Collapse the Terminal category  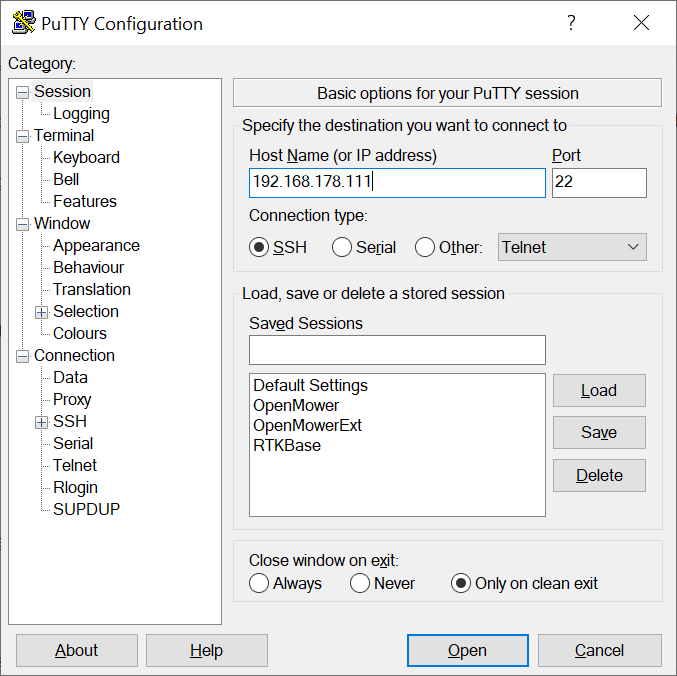tap(23, 136)
